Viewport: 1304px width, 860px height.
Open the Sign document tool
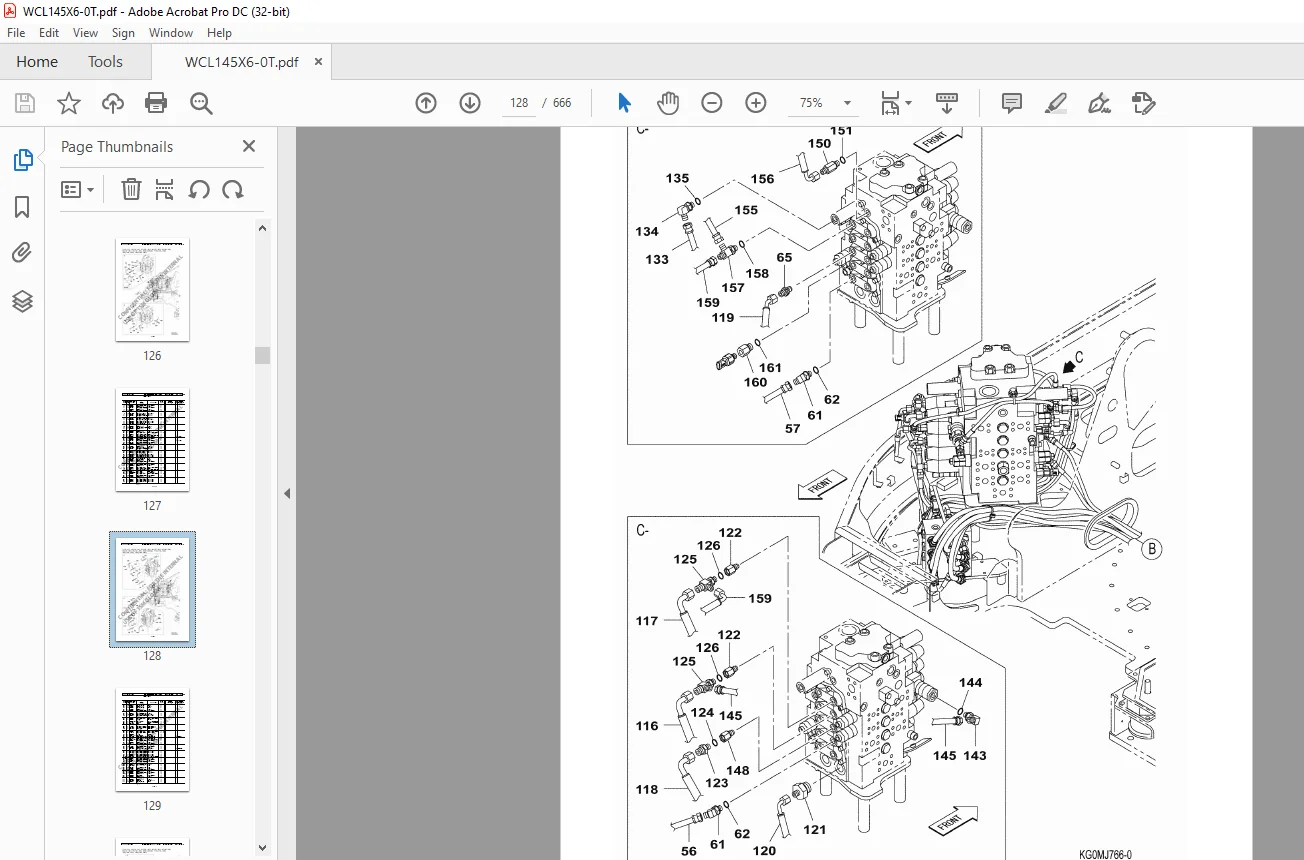coord(1099,103)
